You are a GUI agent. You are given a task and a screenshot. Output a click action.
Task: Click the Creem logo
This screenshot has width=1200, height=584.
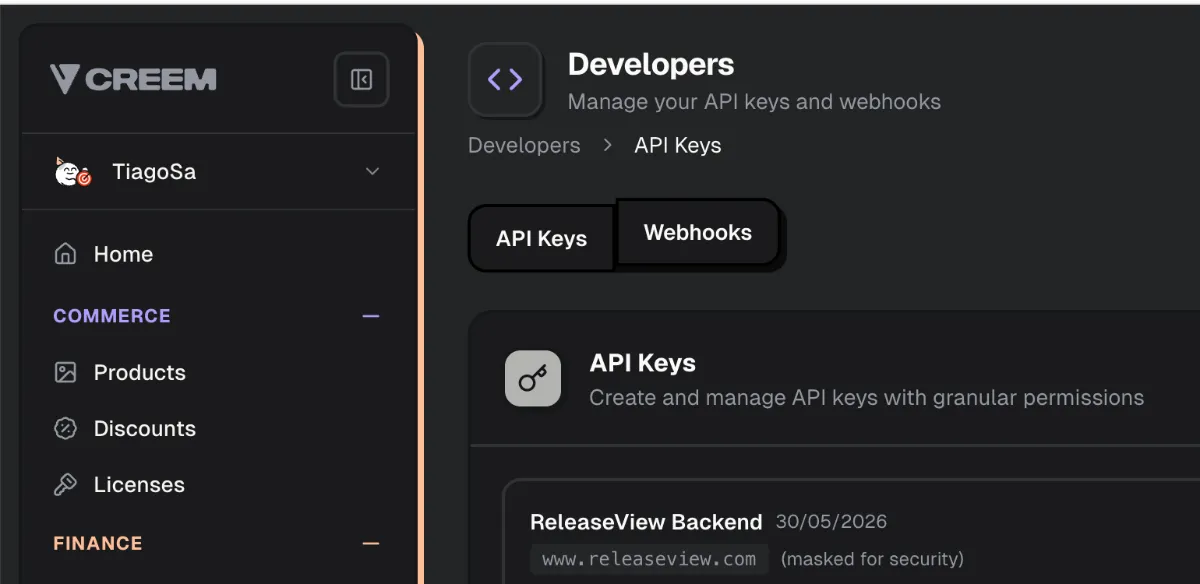click(x=133, y=80)
